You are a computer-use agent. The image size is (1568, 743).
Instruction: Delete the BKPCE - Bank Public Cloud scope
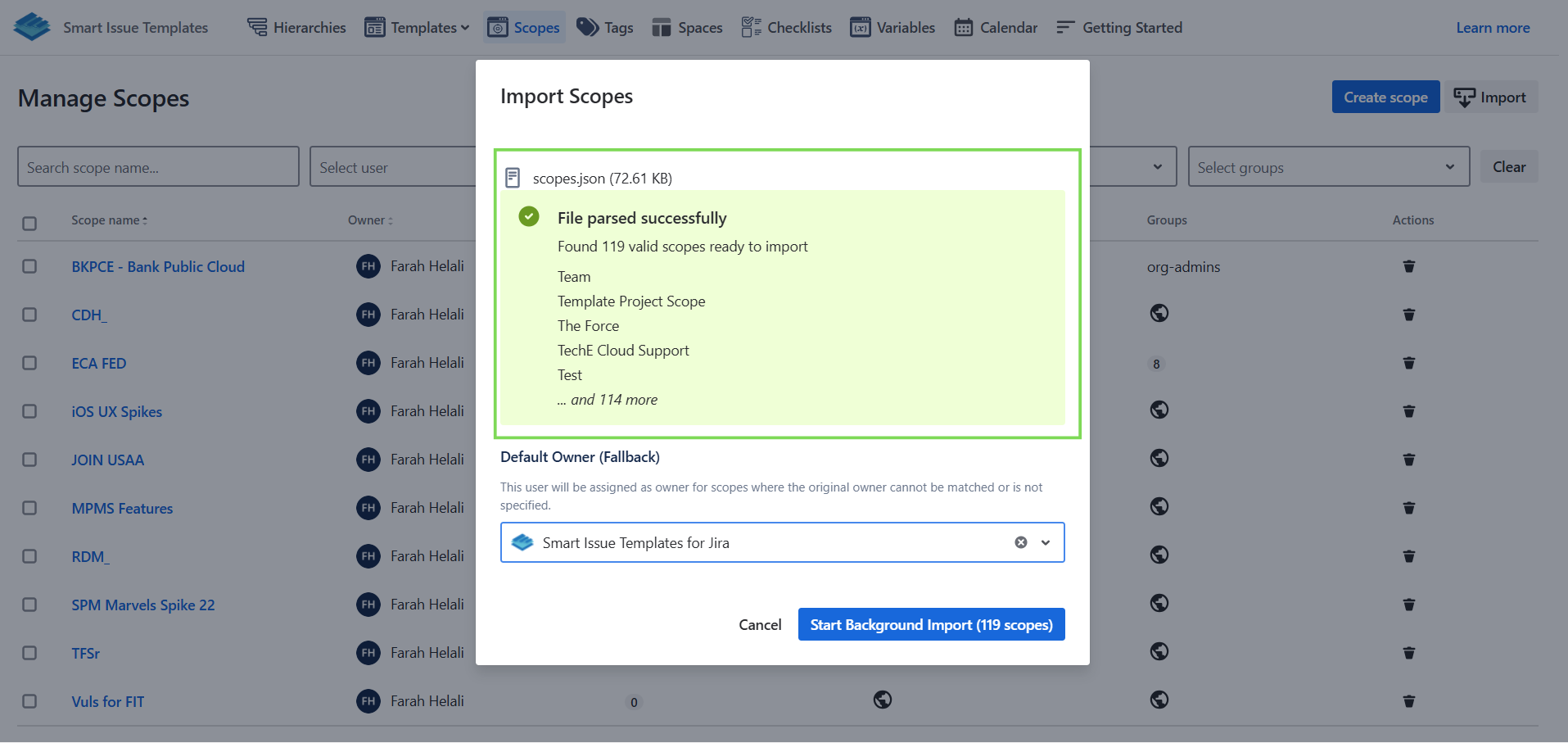tap(1408, 266)
